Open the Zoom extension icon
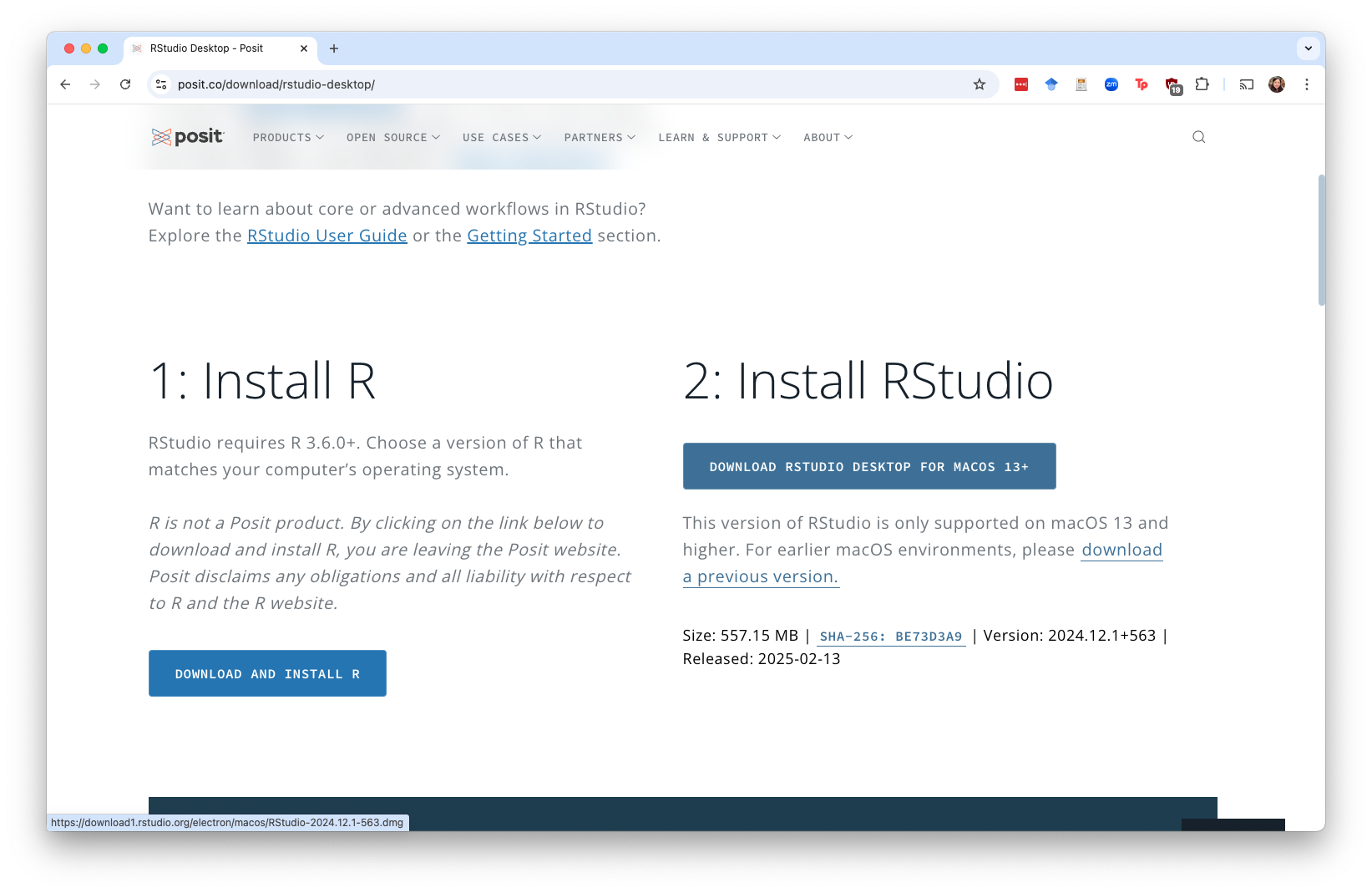1372x893 pixels. [x=1111, y=84]
